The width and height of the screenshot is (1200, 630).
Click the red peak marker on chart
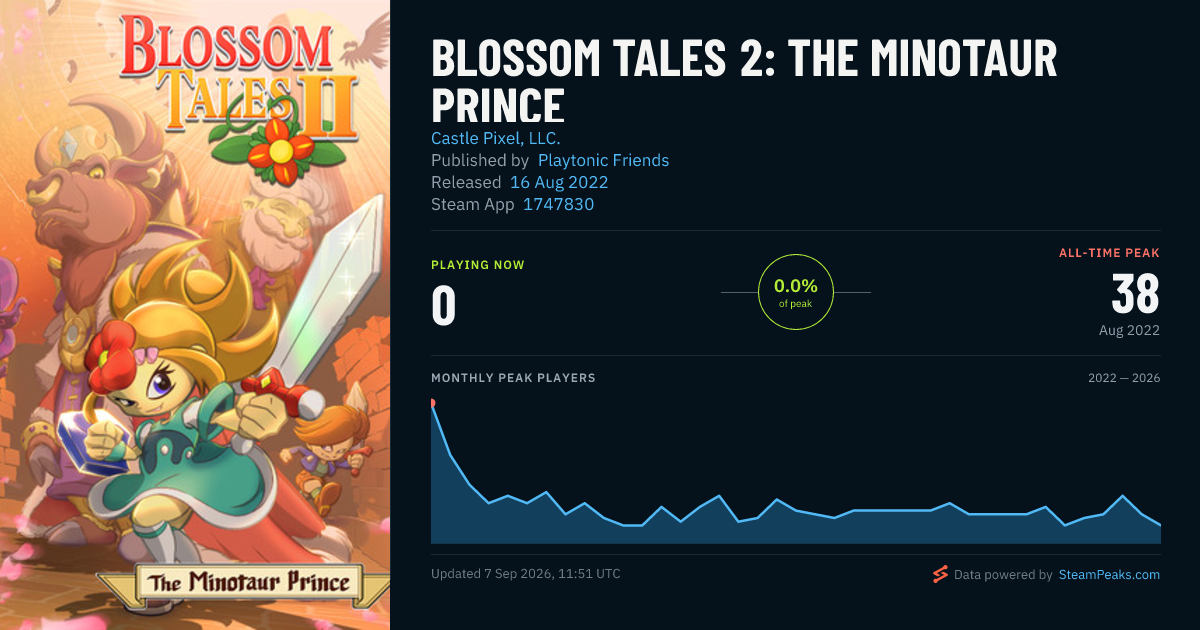click(x=432, y=403)
